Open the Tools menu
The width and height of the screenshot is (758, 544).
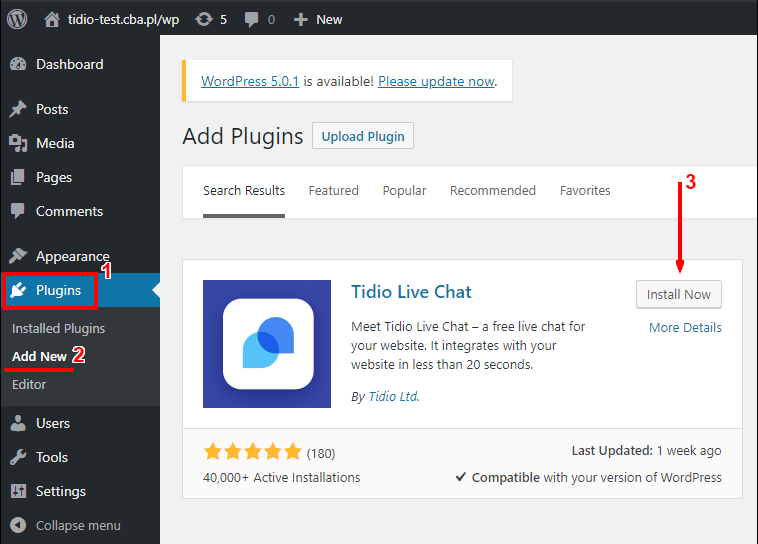[52, 457]
